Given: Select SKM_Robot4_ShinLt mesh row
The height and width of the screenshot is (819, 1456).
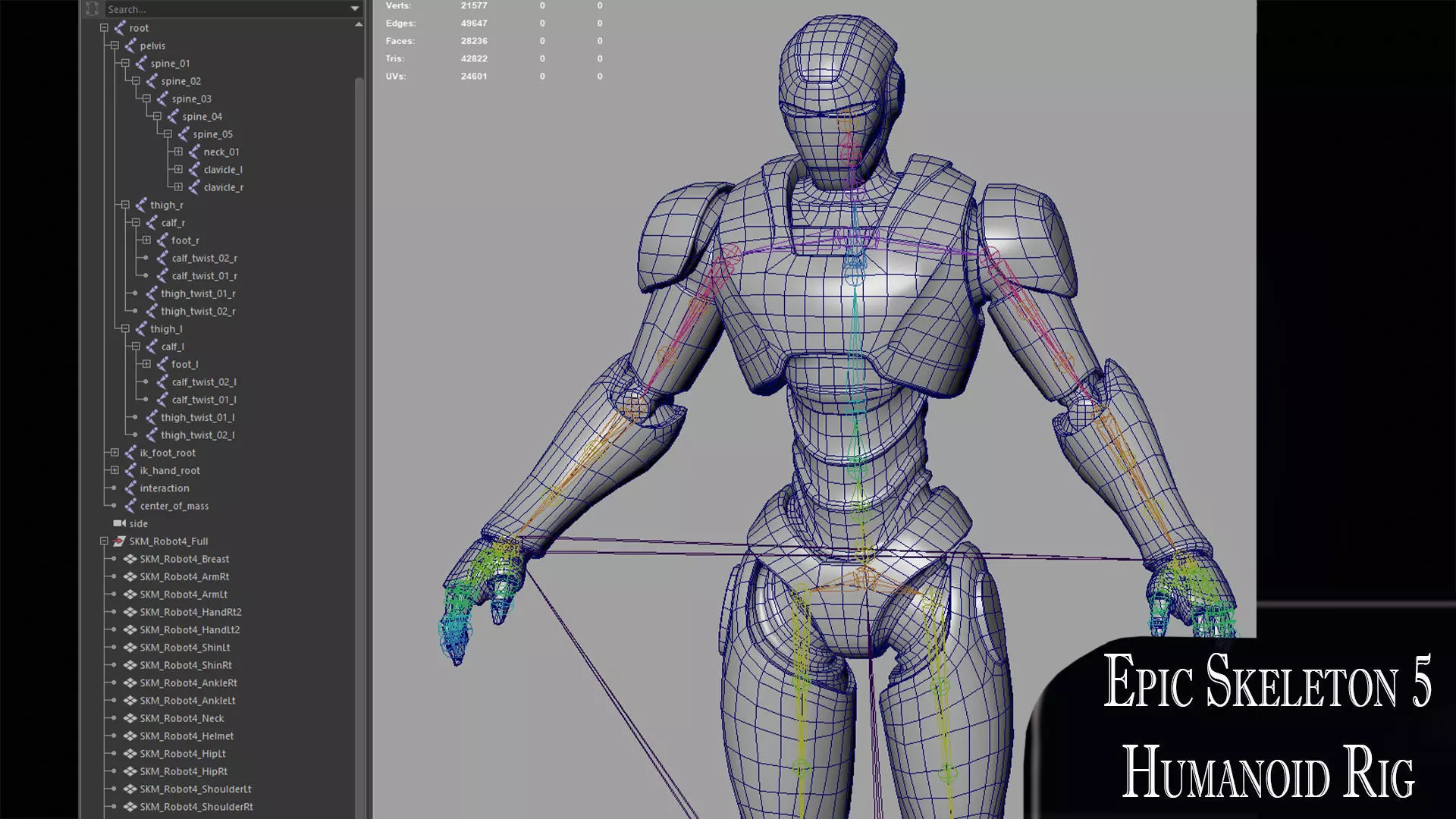Looking at the screenshot, I should pos(185,648).
